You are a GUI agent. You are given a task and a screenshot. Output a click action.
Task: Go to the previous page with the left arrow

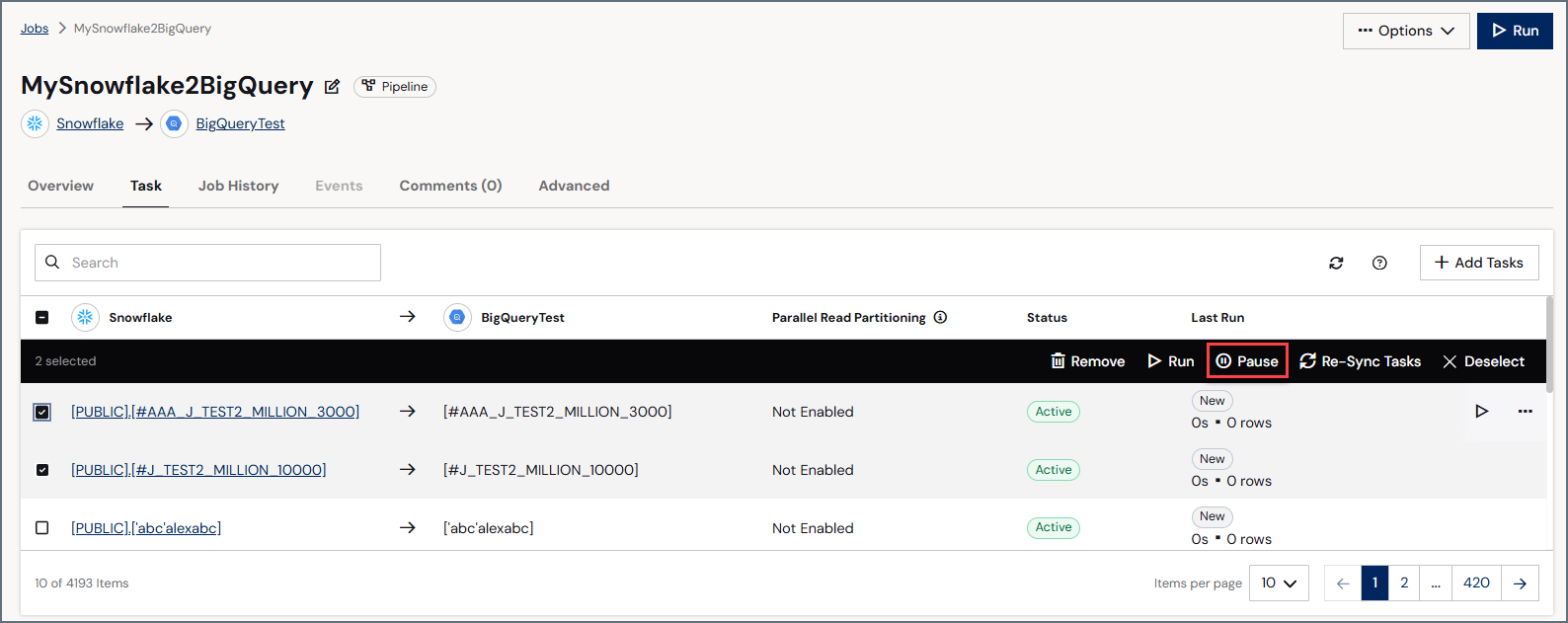(1343, 583)
